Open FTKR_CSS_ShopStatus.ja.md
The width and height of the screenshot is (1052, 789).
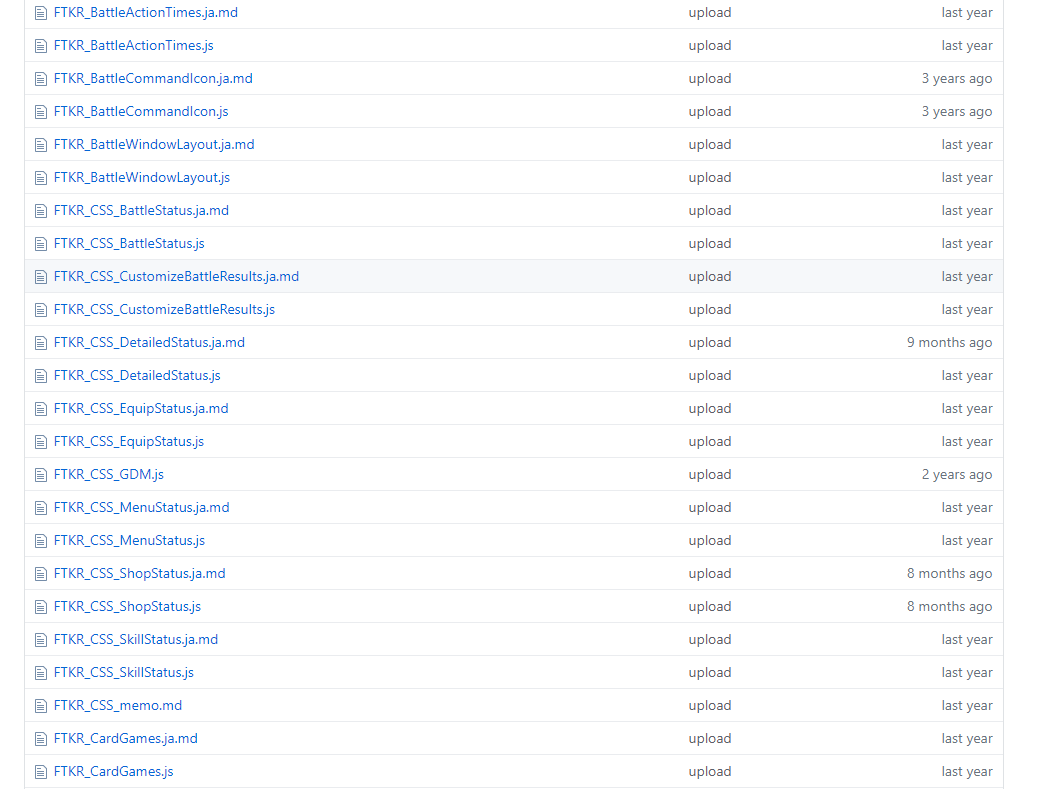[140, 574]
